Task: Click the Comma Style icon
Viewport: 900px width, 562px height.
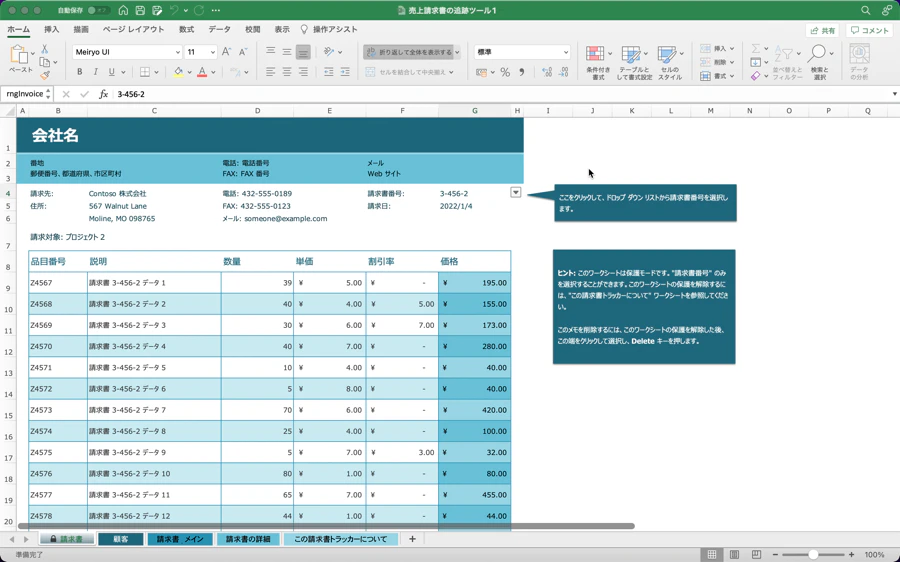Action: point(522,72)
